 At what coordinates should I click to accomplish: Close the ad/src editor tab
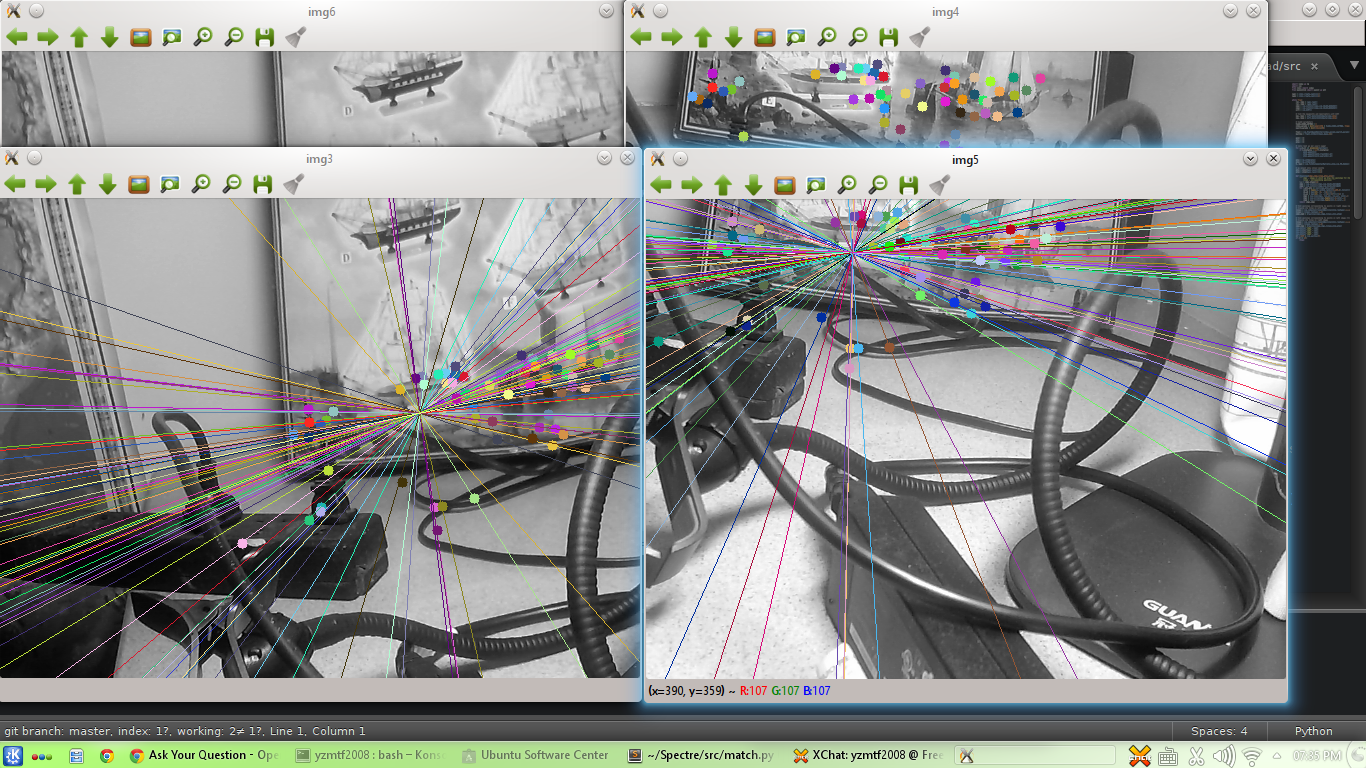1315,67
